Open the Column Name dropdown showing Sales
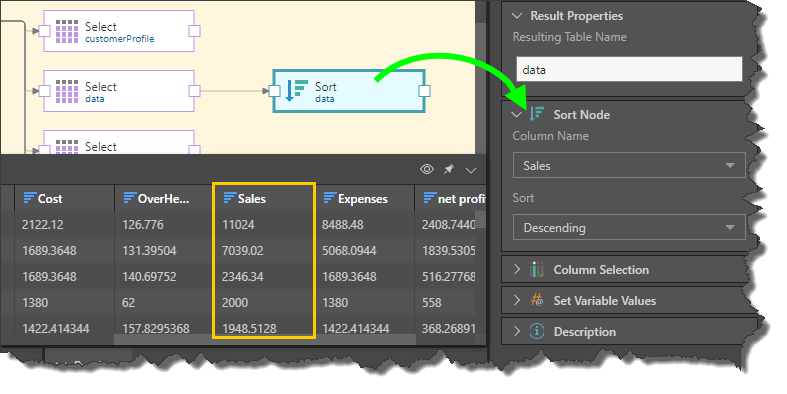This screenshot has width=787, height=394. pos(629,165)
